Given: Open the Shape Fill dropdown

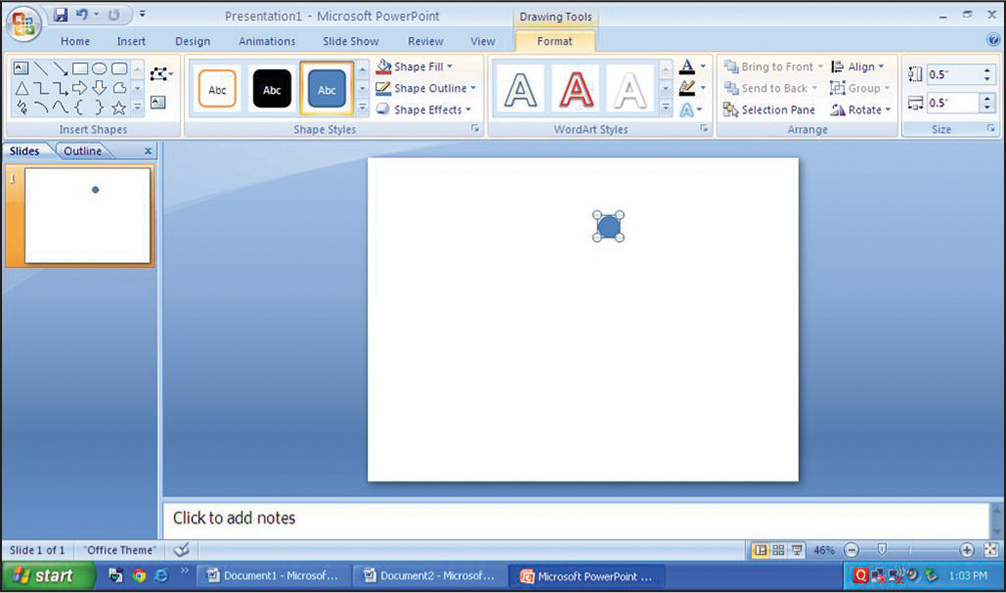Looking at the screenshot, I should (414, 67).
